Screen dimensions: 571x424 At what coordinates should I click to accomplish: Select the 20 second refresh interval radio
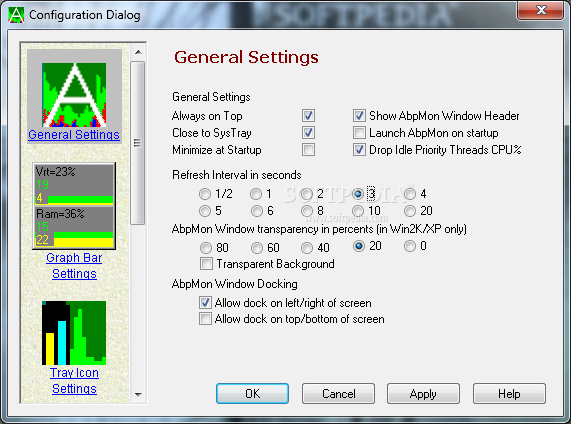click(410, 211)
